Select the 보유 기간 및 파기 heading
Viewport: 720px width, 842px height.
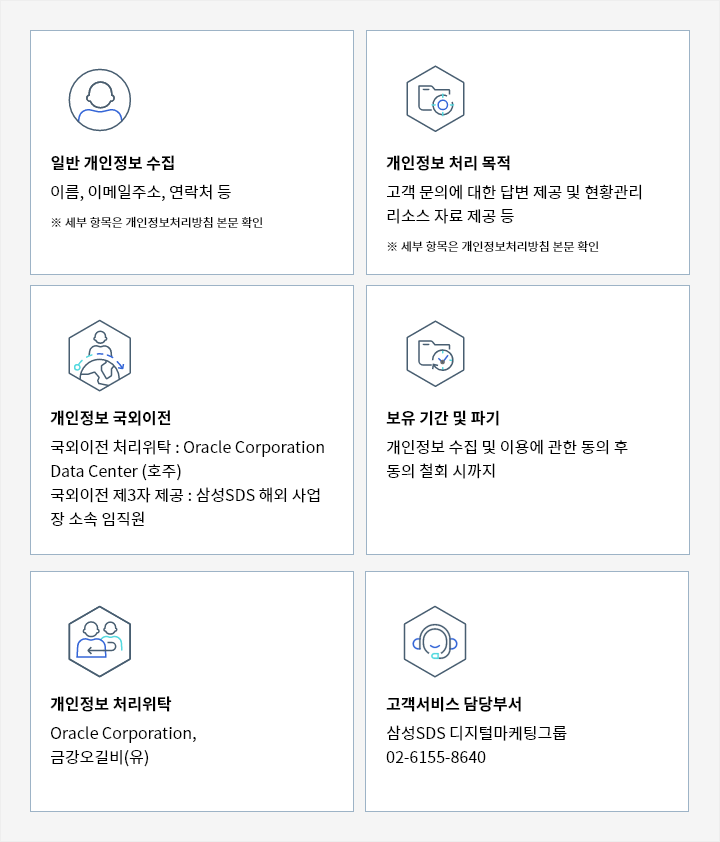pyautogui.click(x=442, y=418)
